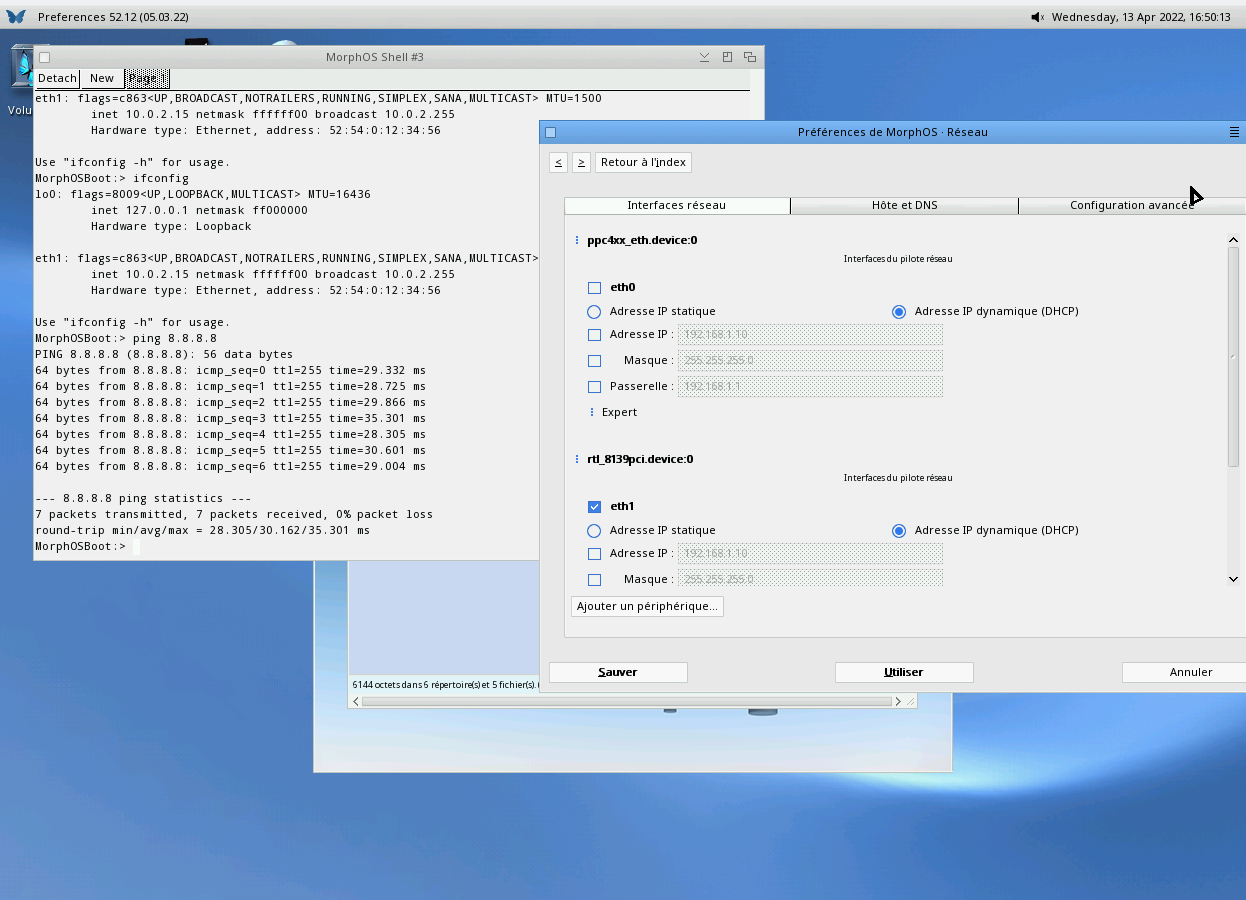The image size is (1246, 900).
Task: Click the date and time clock display
Action: point(1141,17)
